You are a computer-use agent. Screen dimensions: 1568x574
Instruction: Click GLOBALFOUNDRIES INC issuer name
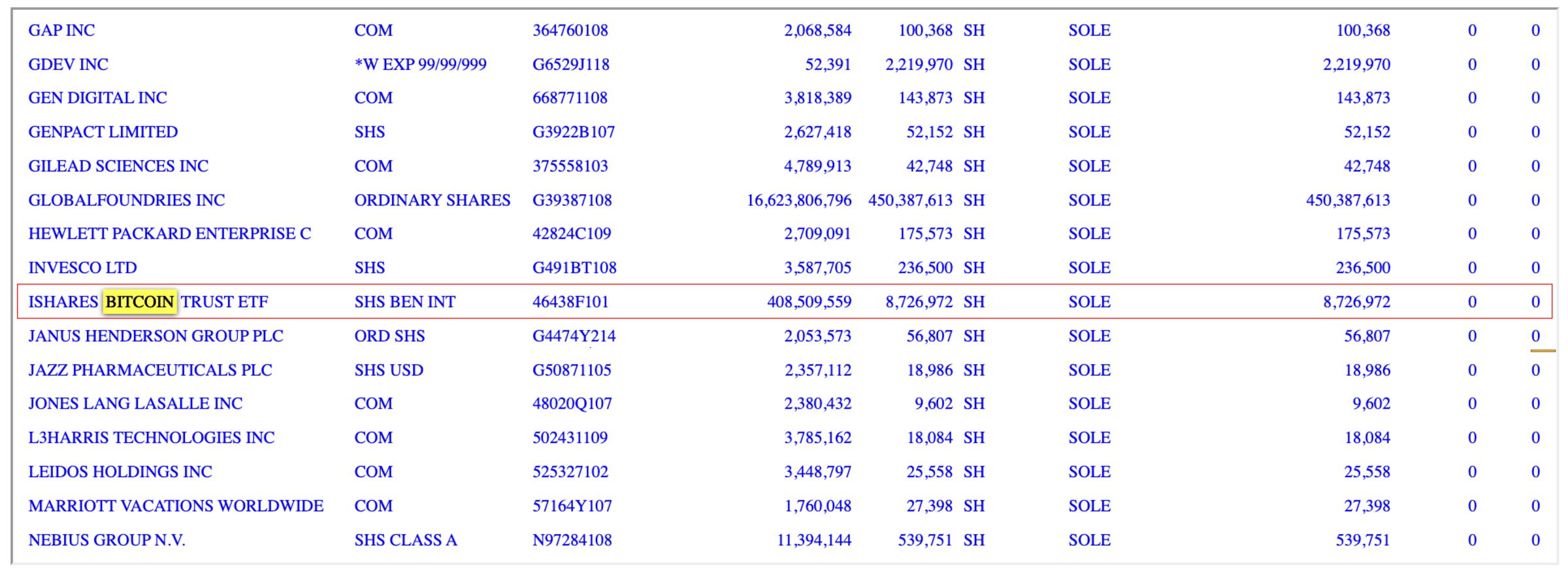coord(126,200)
